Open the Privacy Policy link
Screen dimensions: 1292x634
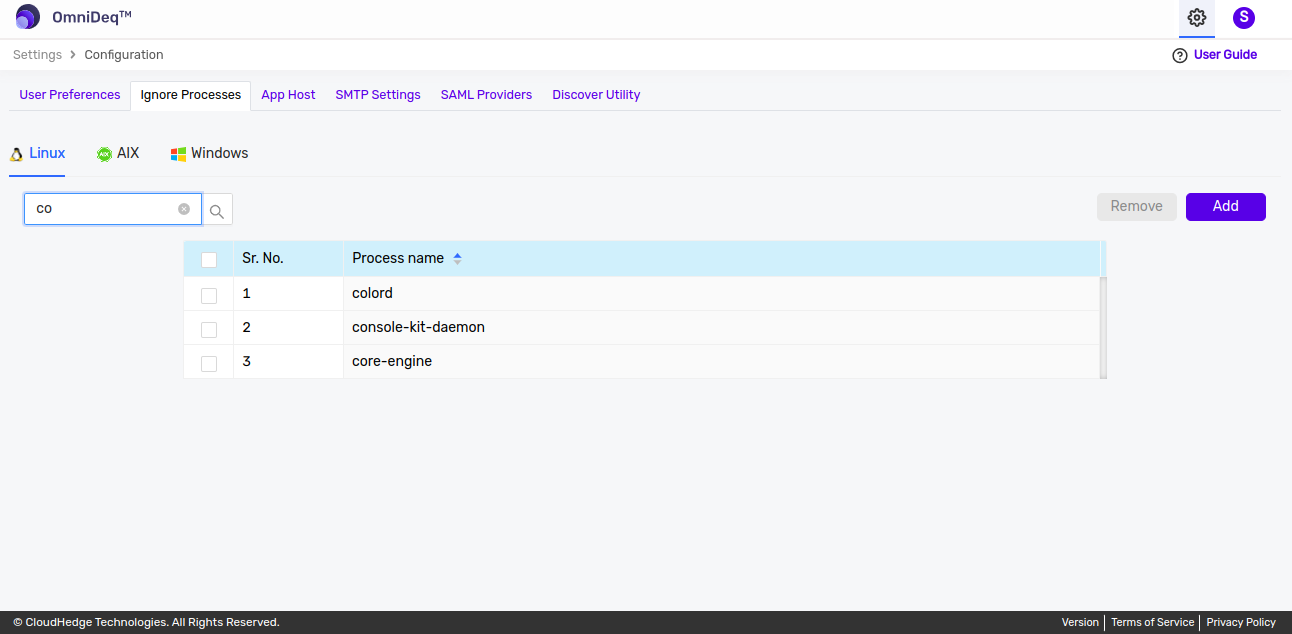coord(1241,622)
